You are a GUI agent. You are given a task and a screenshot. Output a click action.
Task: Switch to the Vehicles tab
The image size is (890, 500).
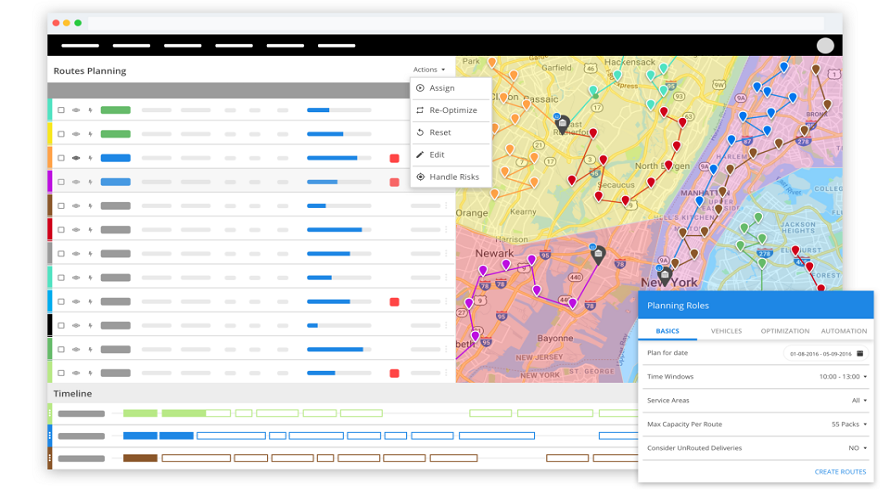click(726, 331)
